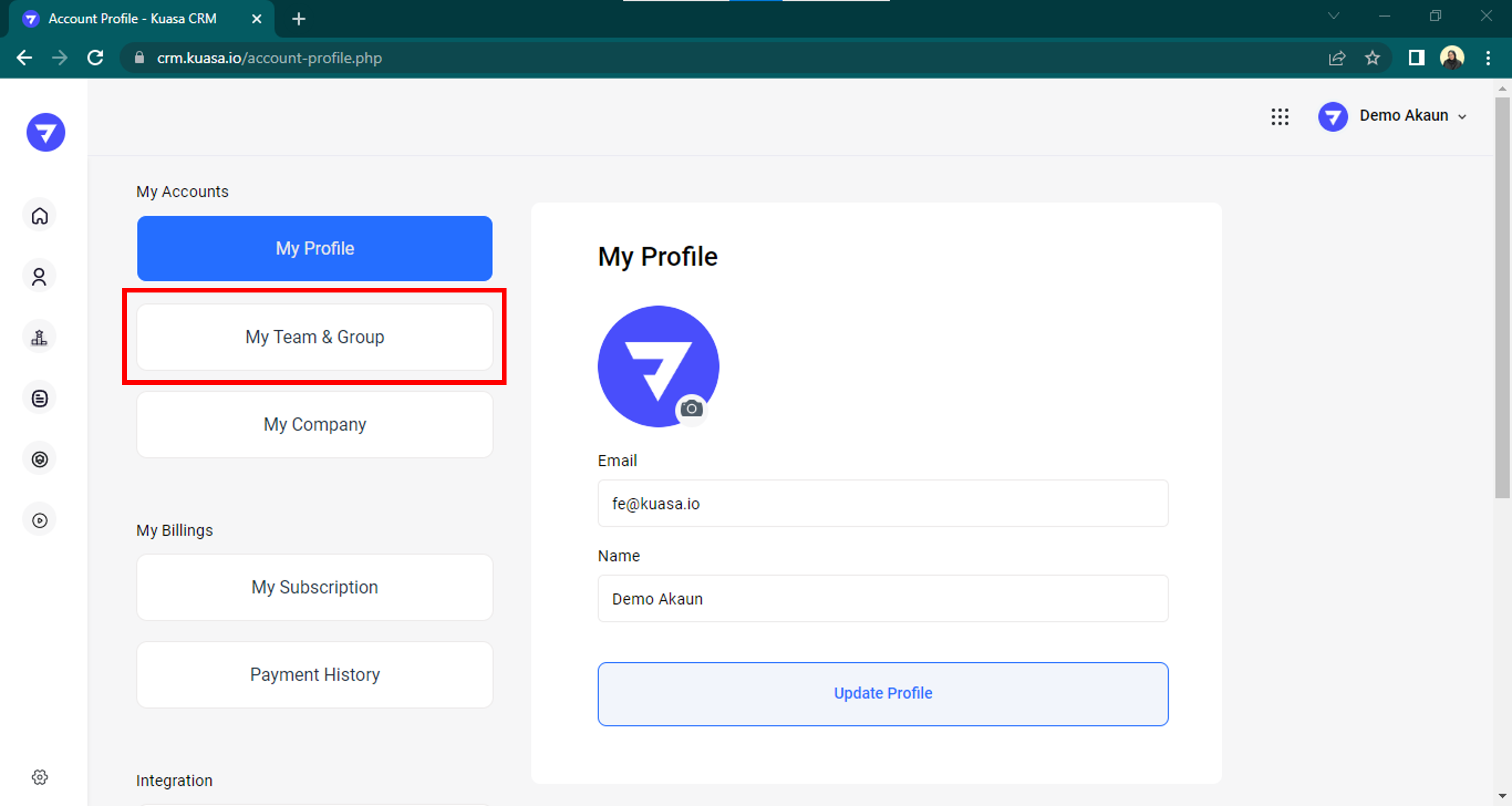Click the play circle sidebar icon
The width and height of the screenshot is (1512, 806).
click(39, 520)
